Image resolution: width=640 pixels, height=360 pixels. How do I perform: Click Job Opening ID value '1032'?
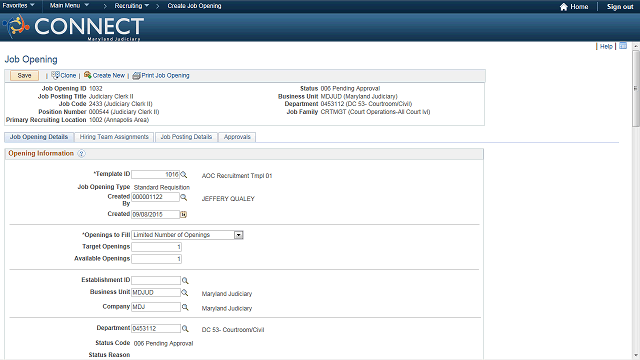[96, 89]
